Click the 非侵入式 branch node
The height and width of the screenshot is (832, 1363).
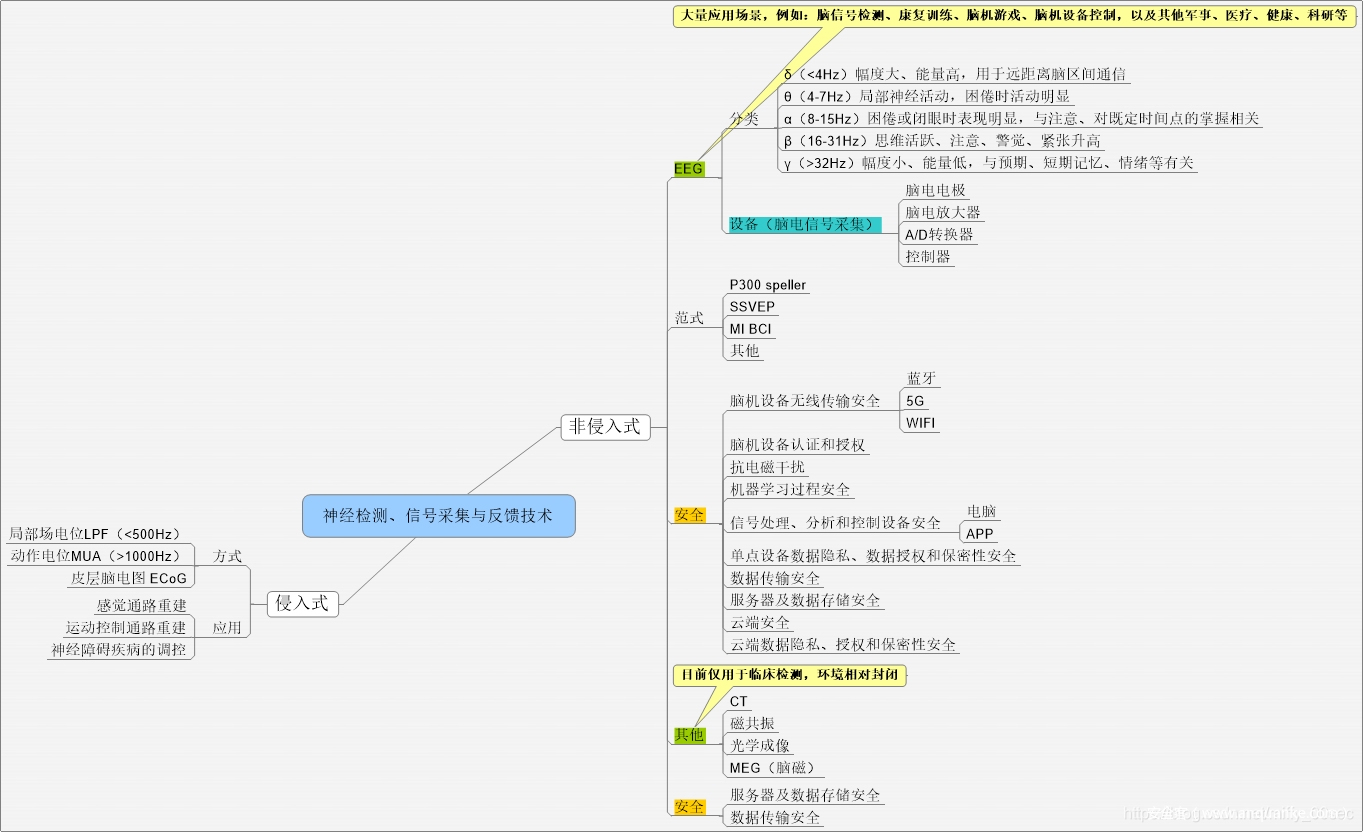[604, 427]
